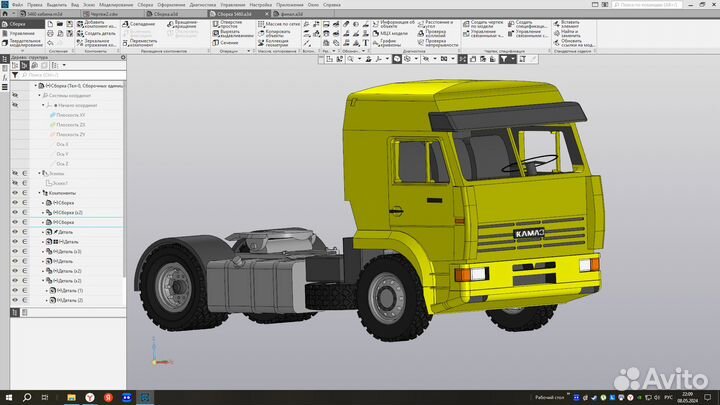This screenshot has height=405, width=720.
Task: Click Найти и заменить tool
Action: pos(567,34)
